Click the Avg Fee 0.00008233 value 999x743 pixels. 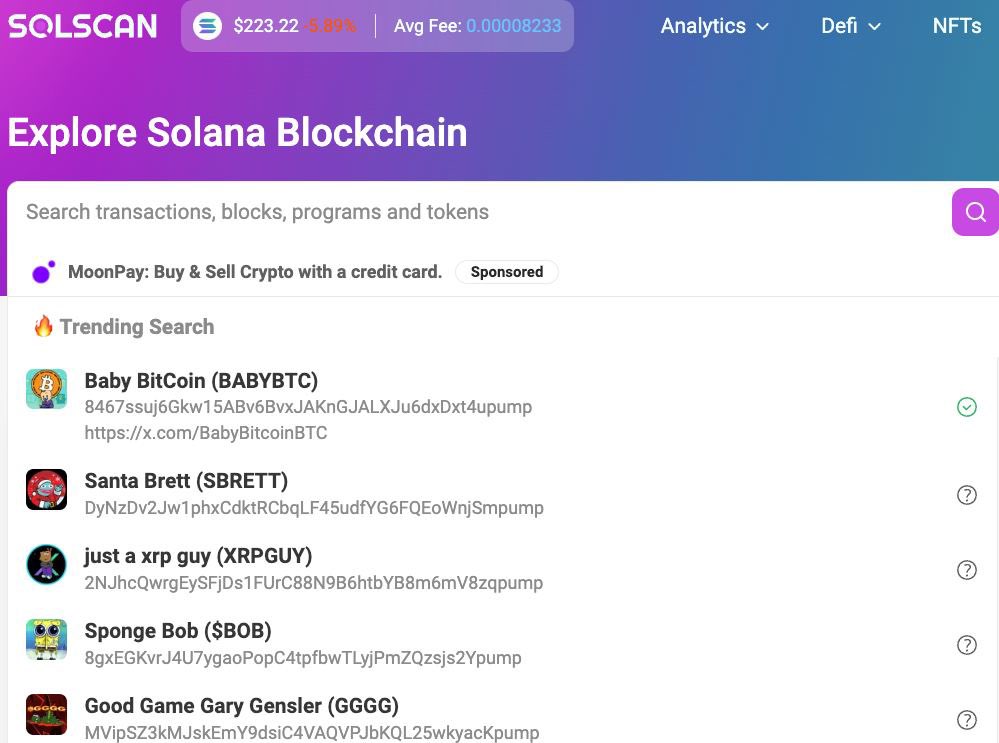pyautogui.click(x=514, y=26)
